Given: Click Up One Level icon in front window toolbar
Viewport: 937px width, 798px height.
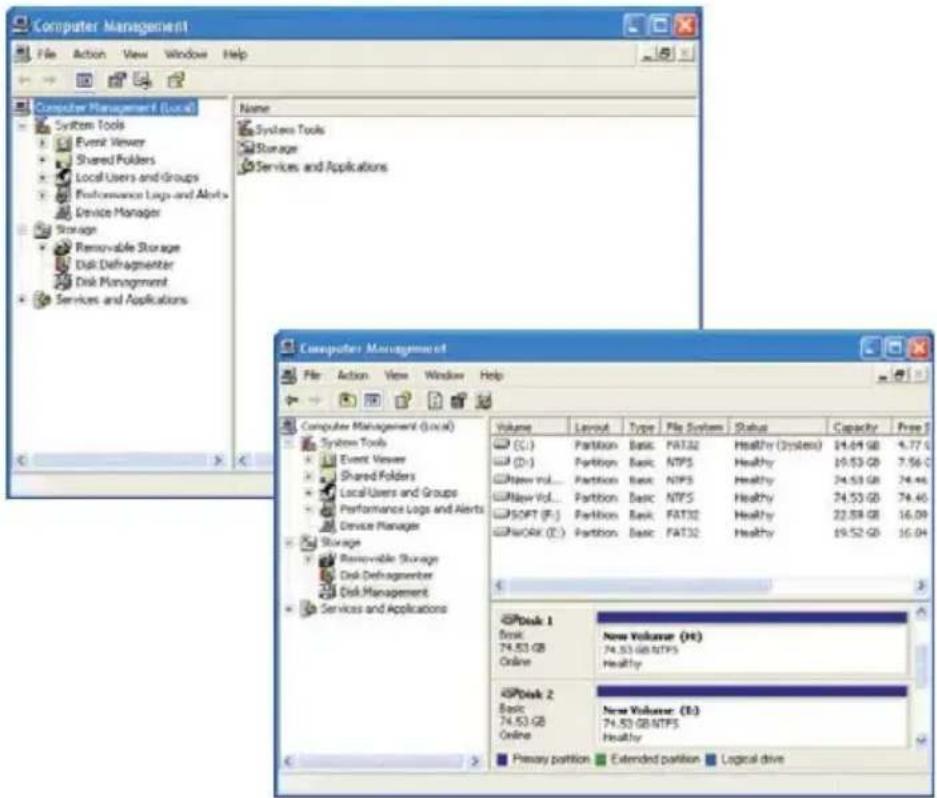Looking at the screenshot, I should pos(347,400).
